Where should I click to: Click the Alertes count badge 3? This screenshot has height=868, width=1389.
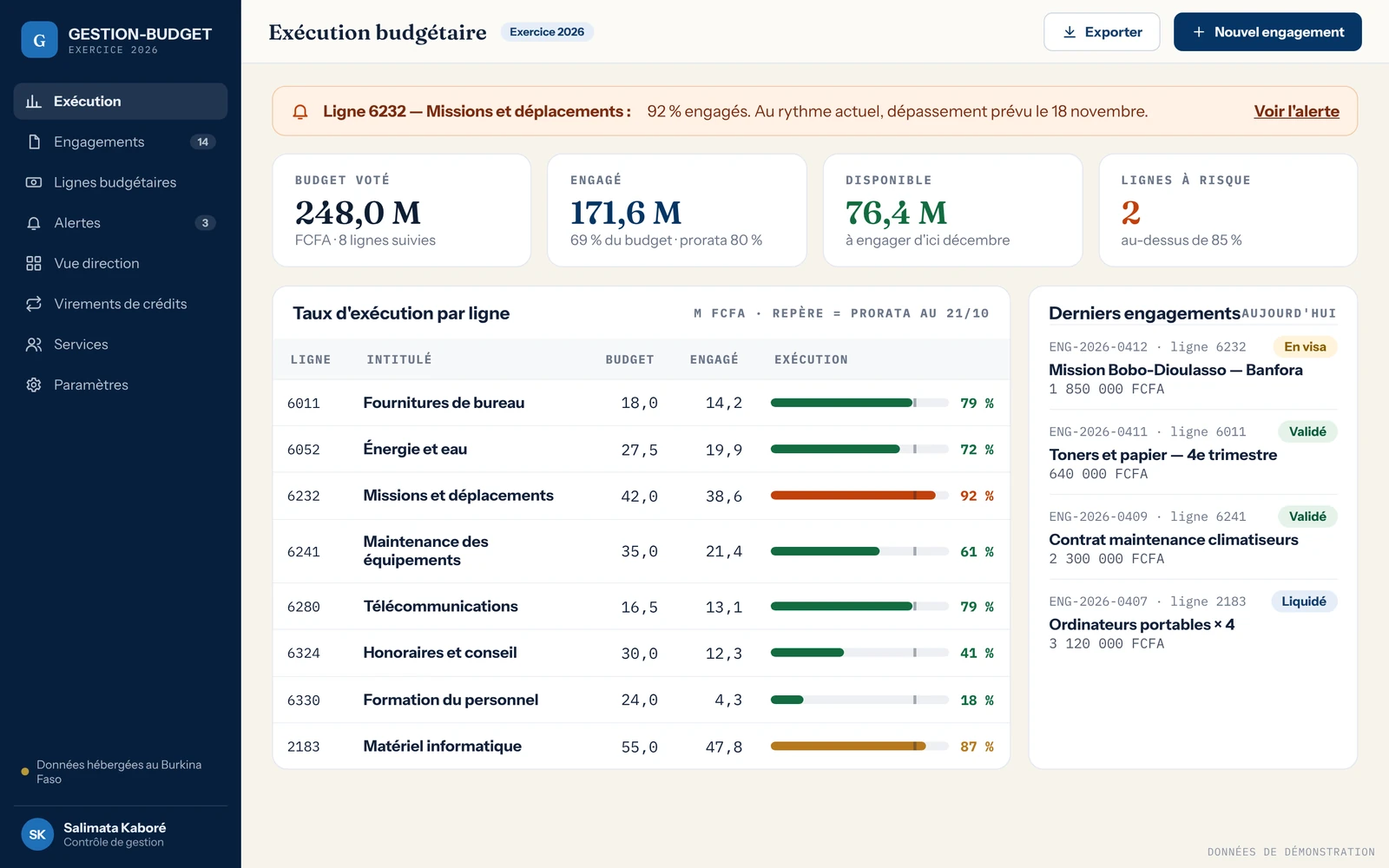coord(205,223)
